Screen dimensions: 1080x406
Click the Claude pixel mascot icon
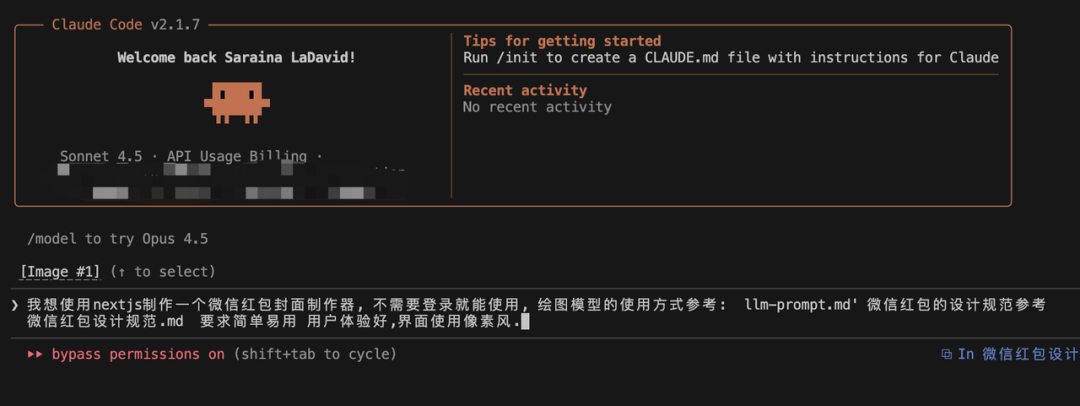tap(236, 102)
